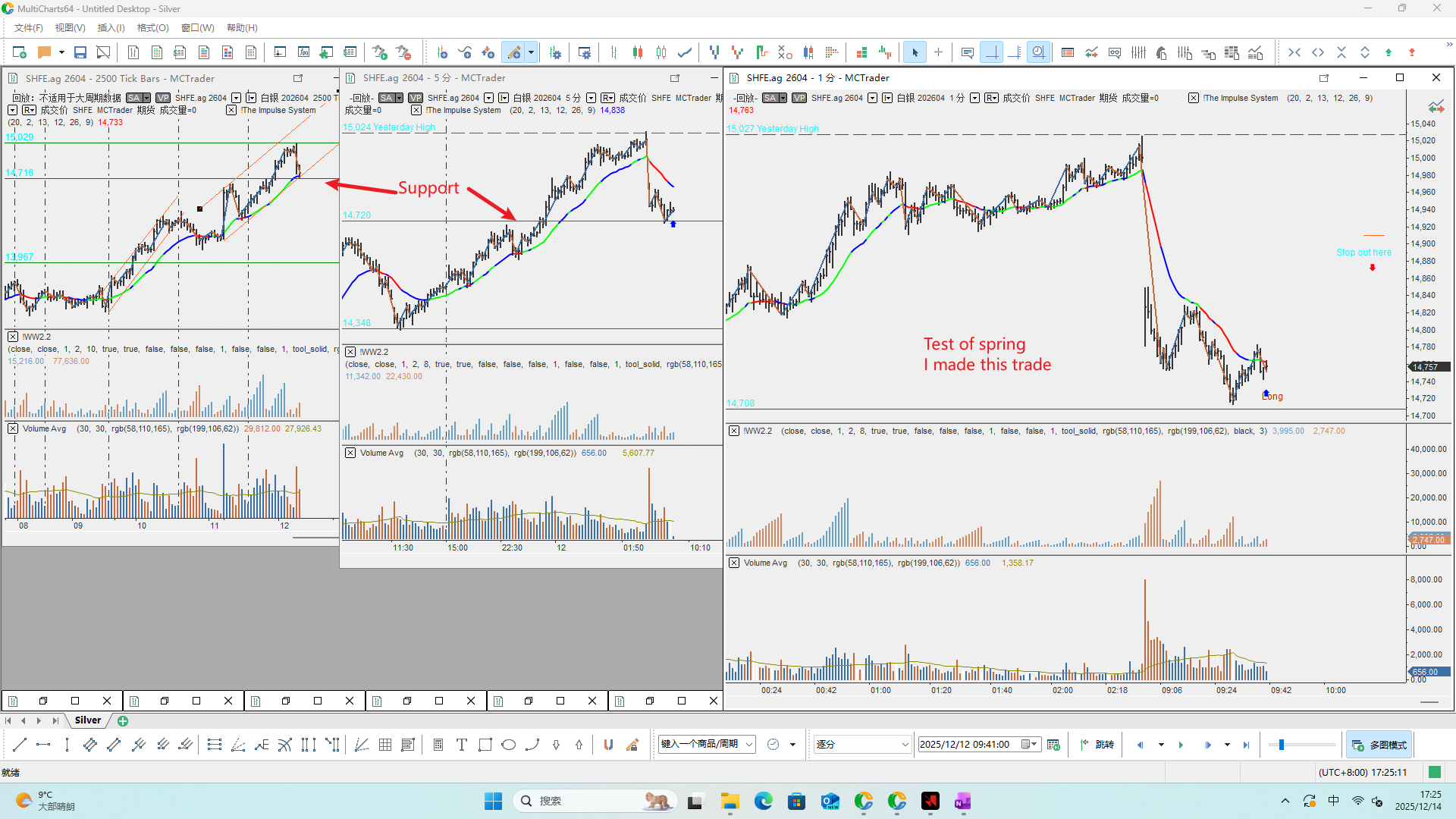Expand the clock options dropdown arrow
Image resolution: width=1456 pixels, height=819 pixels.
[793, 745]
